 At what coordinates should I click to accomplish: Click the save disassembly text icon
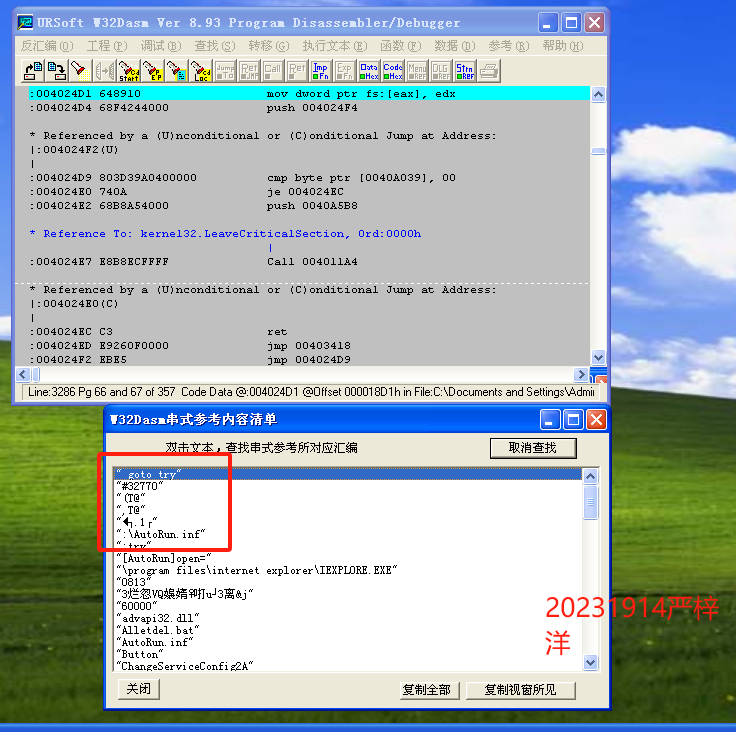(x=57, y=71)
